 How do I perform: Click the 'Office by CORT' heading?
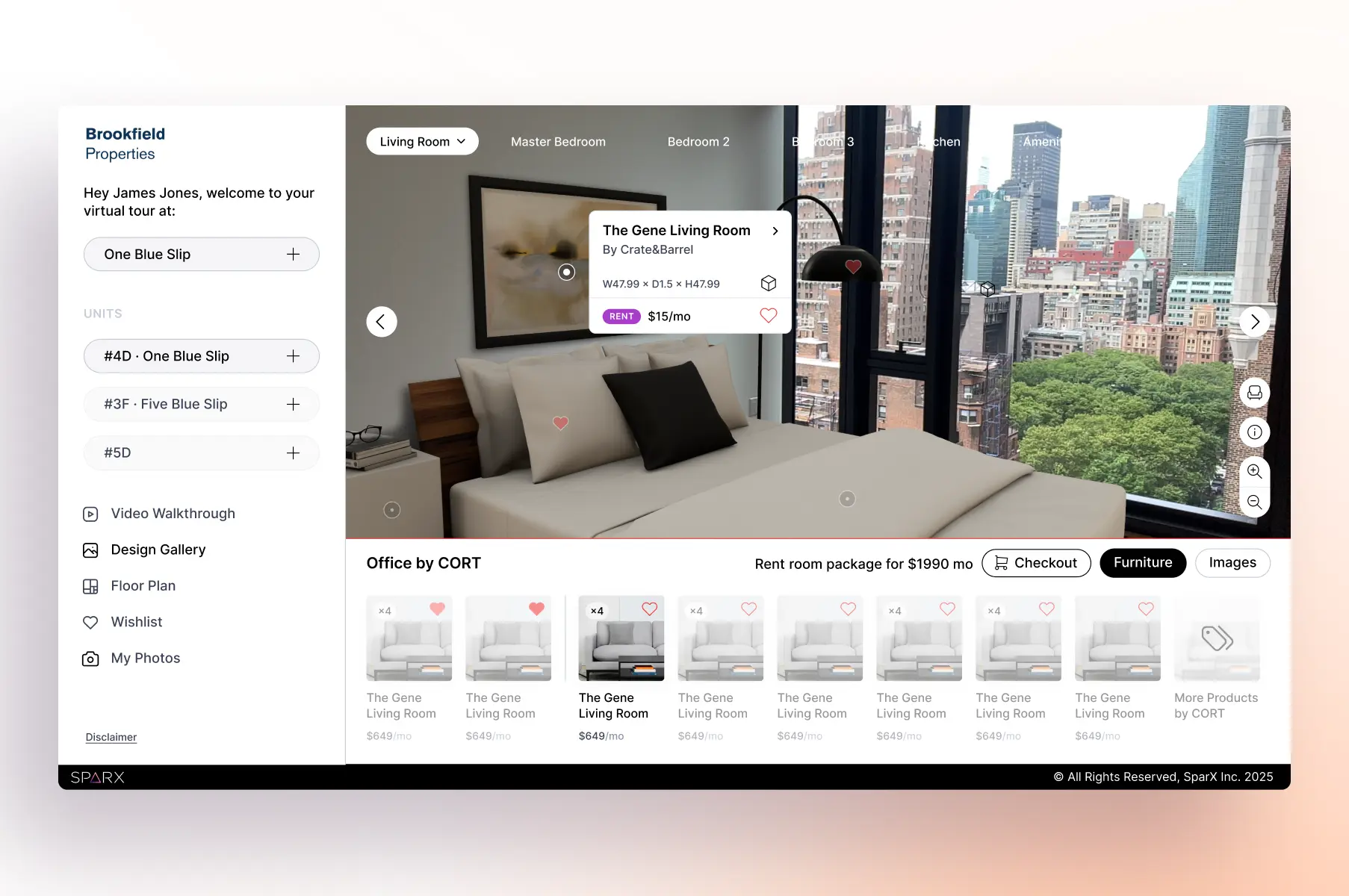coord(424,564)
